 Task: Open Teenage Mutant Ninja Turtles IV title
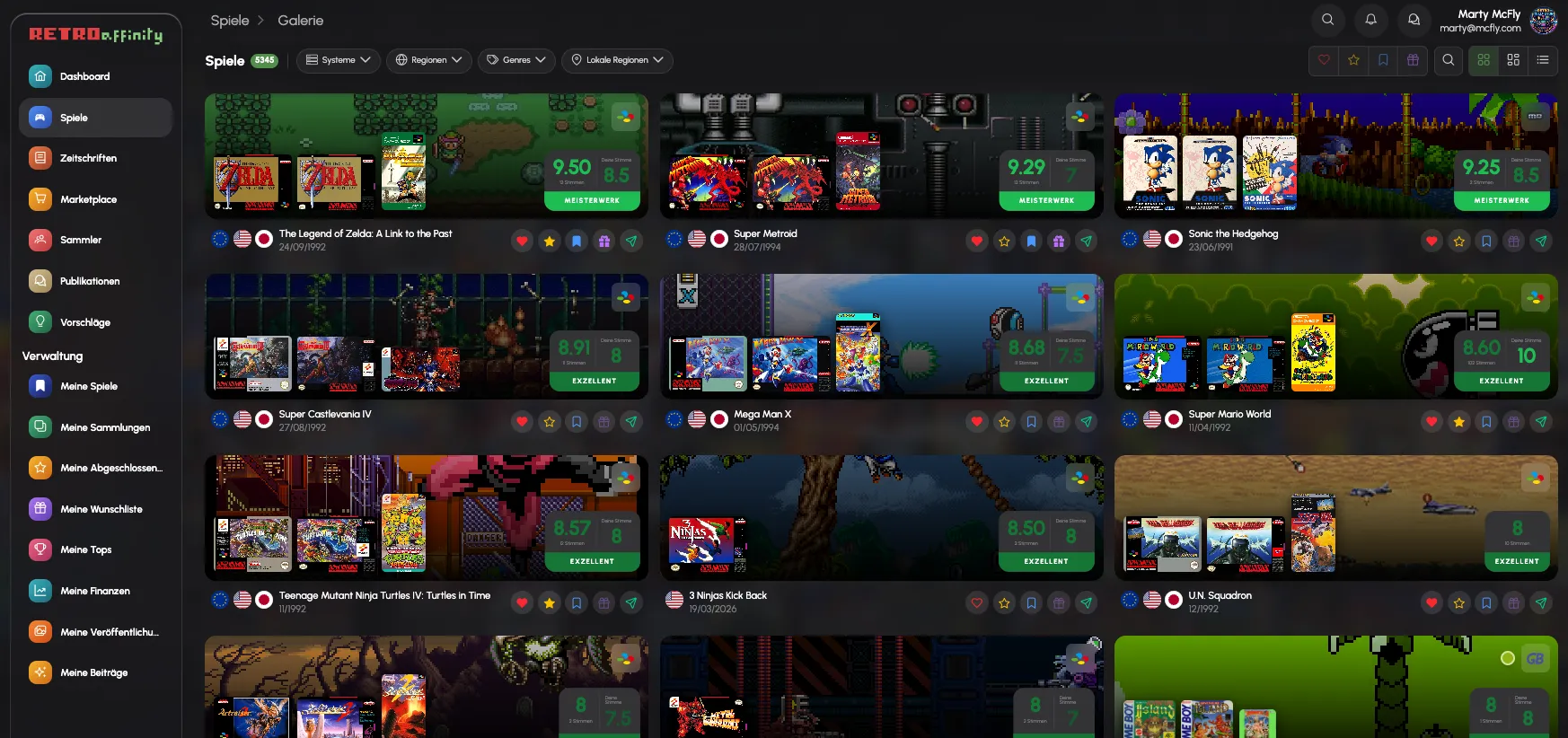pos(384,595)
